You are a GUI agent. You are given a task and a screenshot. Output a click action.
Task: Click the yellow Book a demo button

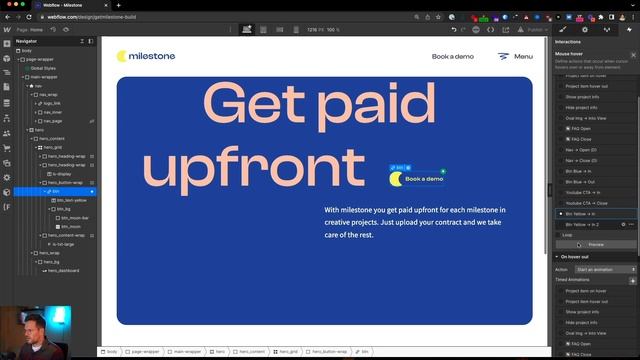click(417, 179)
